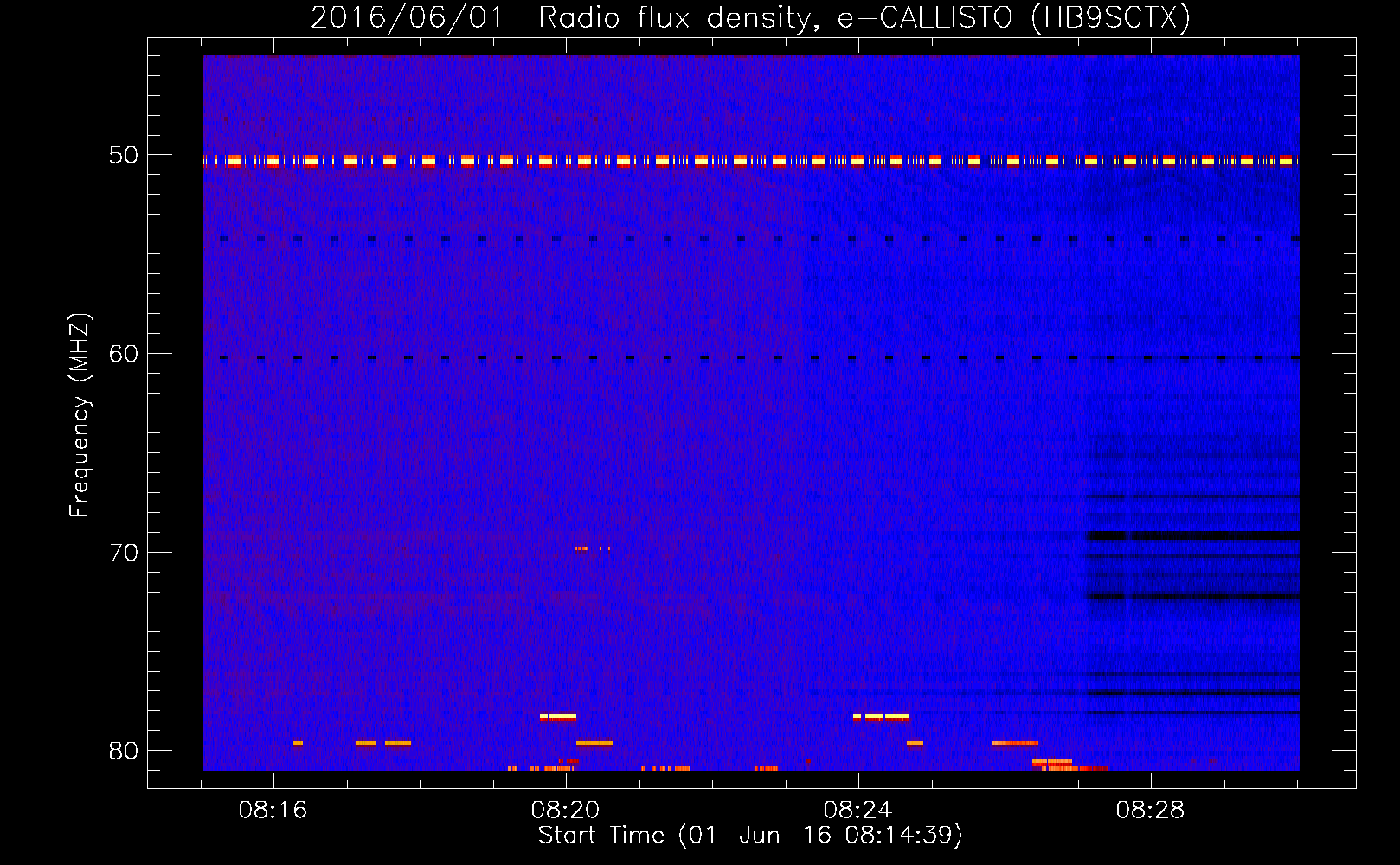Click the 'Start Time (01-Jun-16 08:14:39)' x-axis label

pos(750,836)
